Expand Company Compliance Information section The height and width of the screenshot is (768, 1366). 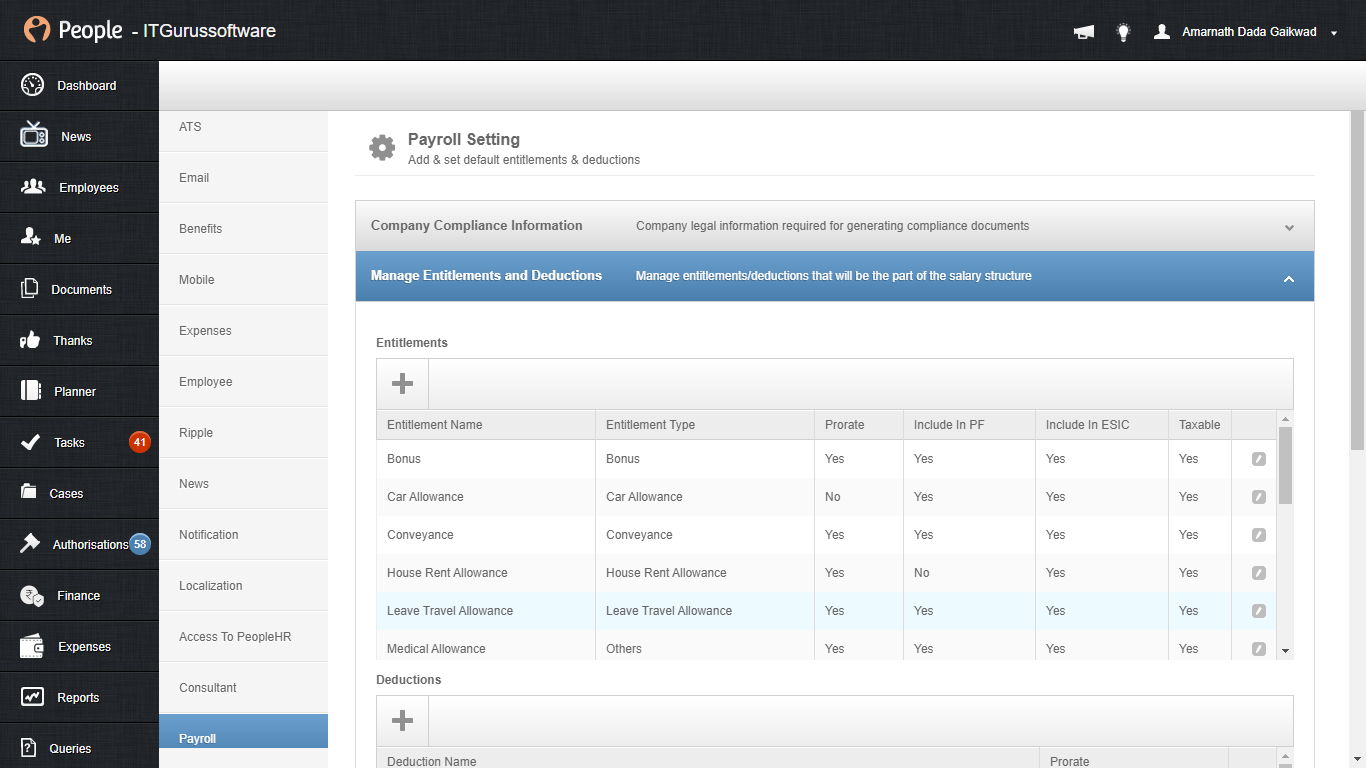click(835, 226)
